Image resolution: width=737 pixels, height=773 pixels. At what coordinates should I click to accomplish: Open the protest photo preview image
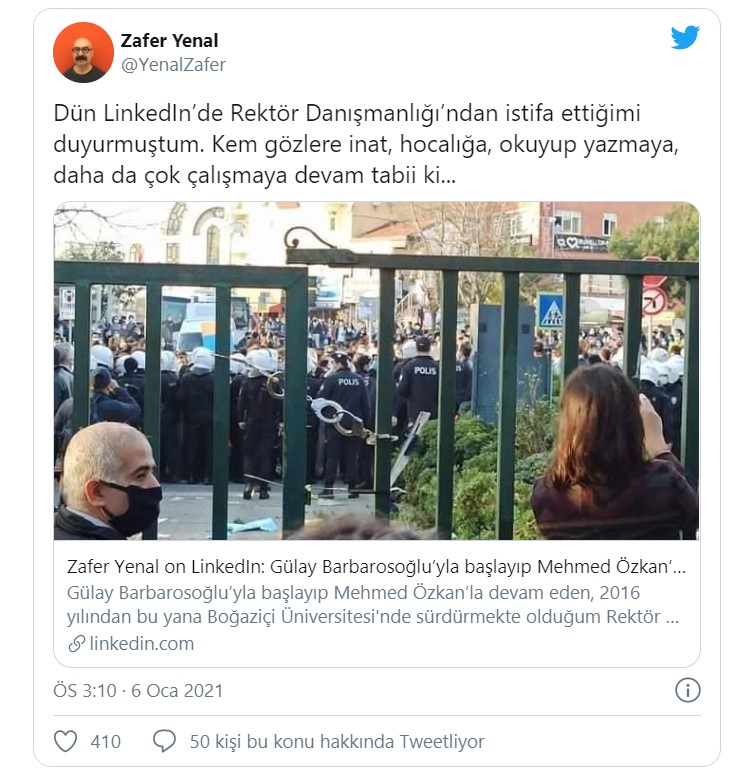pyautogui.click(x=376, y=370)
